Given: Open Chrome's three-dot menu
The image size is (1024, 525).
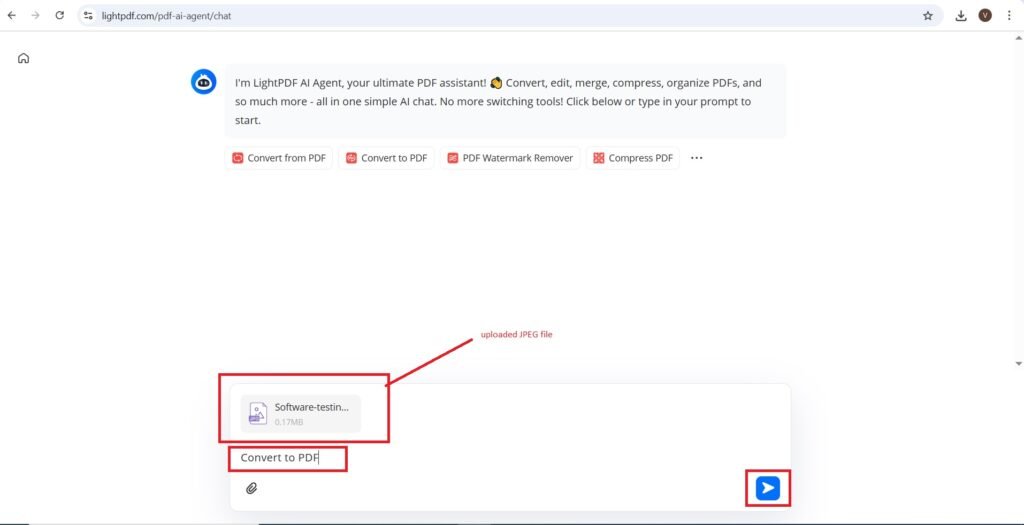Looking at the screenshot, I should [x=1009, y=16].
